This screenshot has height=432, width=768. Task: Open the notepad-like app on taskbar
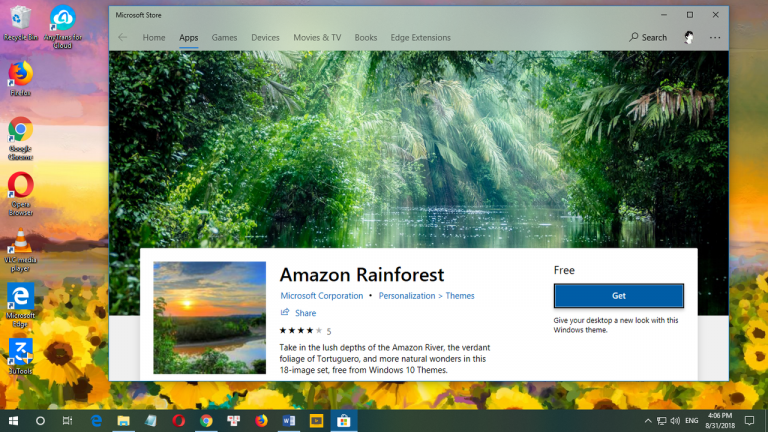(151, 421)
